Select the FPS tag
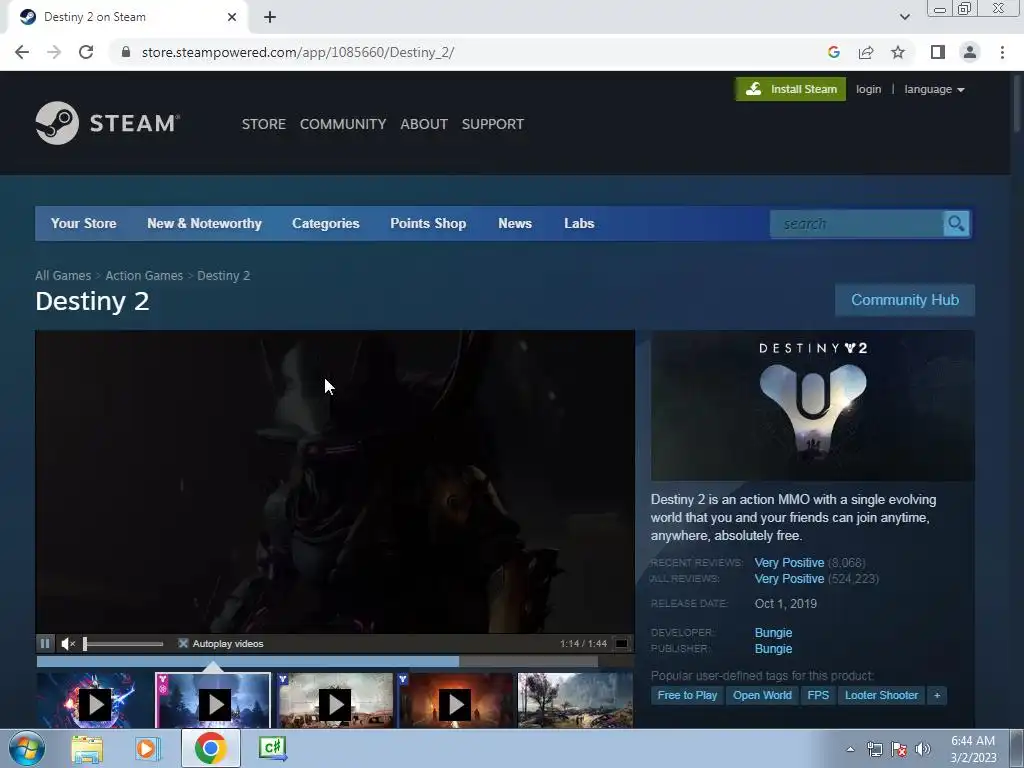 pyautogui.click(x=818, y=696)
